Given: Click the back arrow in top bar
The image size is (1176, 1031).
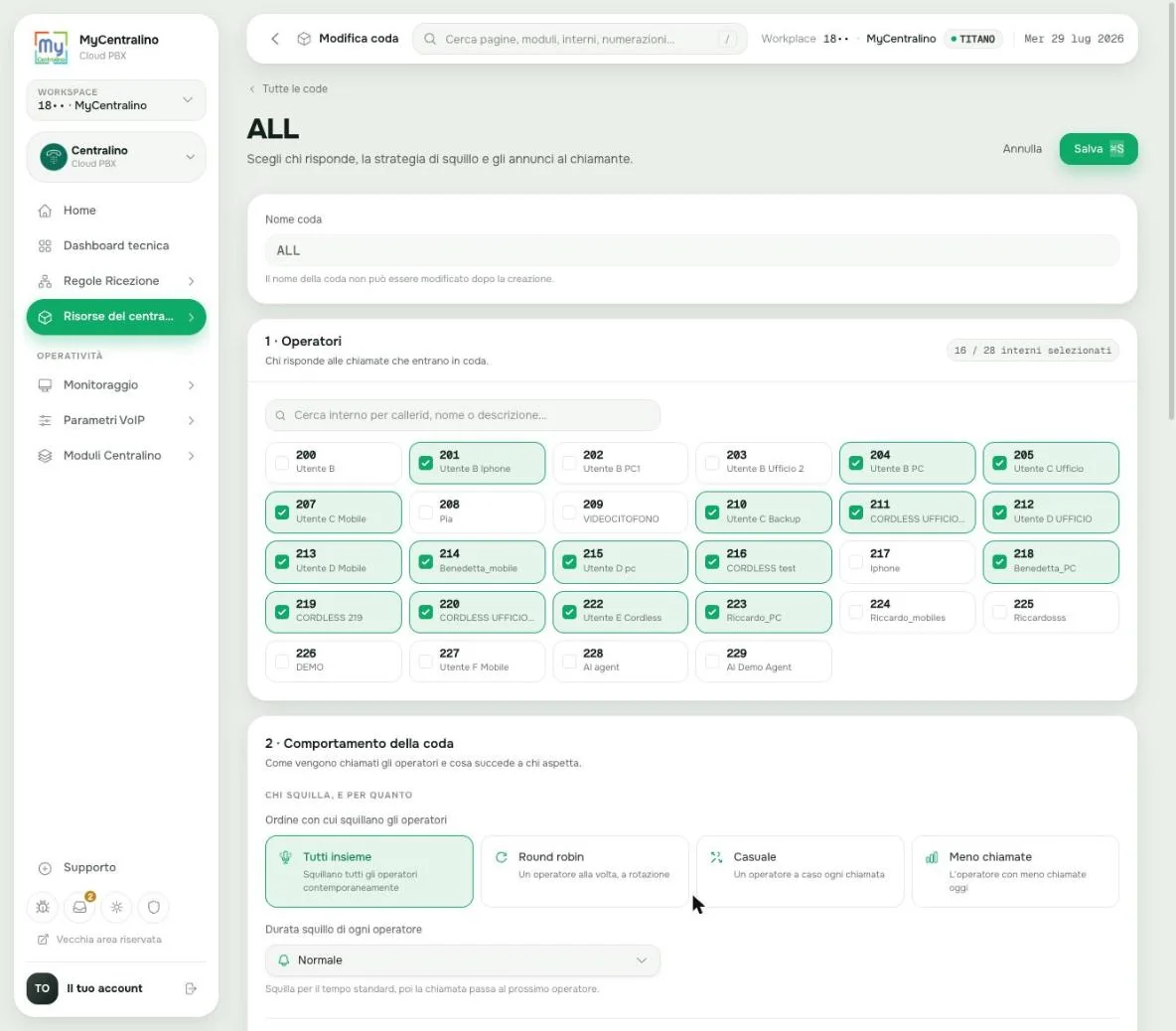Looking at the screenshot, I should 275,39.
